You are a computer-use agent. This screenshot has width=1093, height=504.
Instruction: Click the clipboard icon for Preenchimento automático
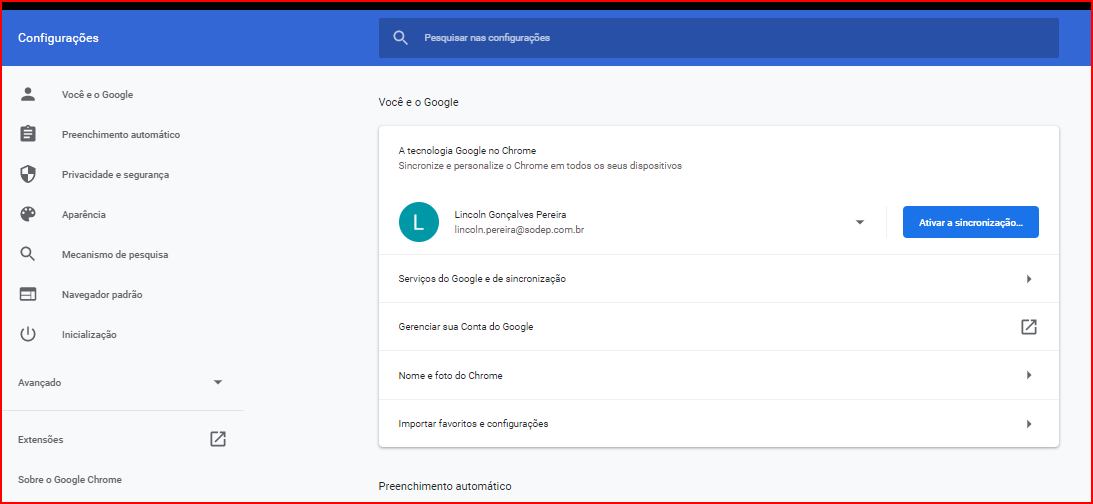click(x=28, y=135)
